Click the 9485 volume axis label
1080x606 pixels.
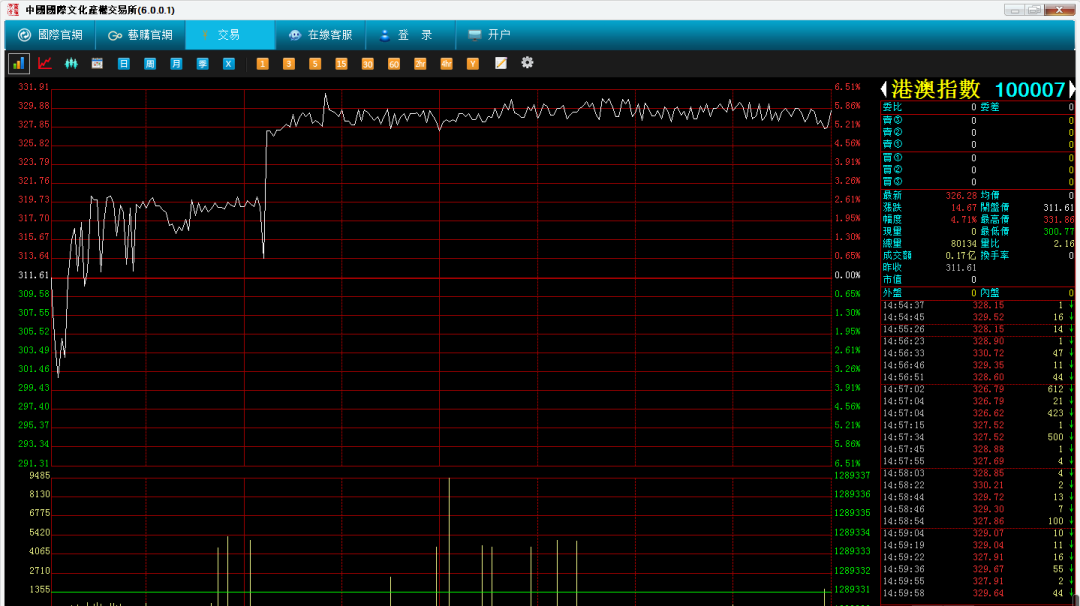39,476
